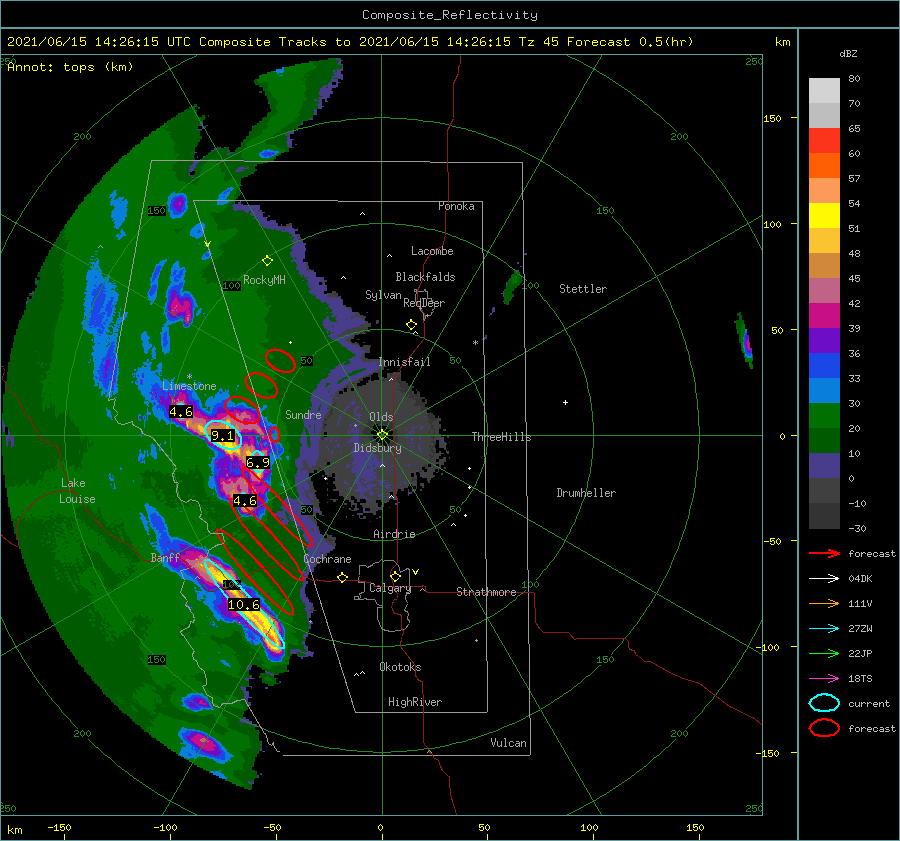
Task: Select the Banff label
Action: click(165, 558)
